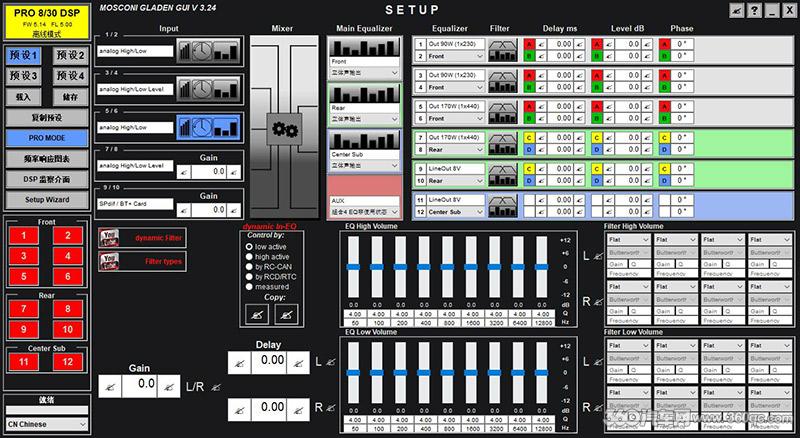Select the 'by RCD/RTC' radio option
800x438 pixels.
click(x=249, y=277)
